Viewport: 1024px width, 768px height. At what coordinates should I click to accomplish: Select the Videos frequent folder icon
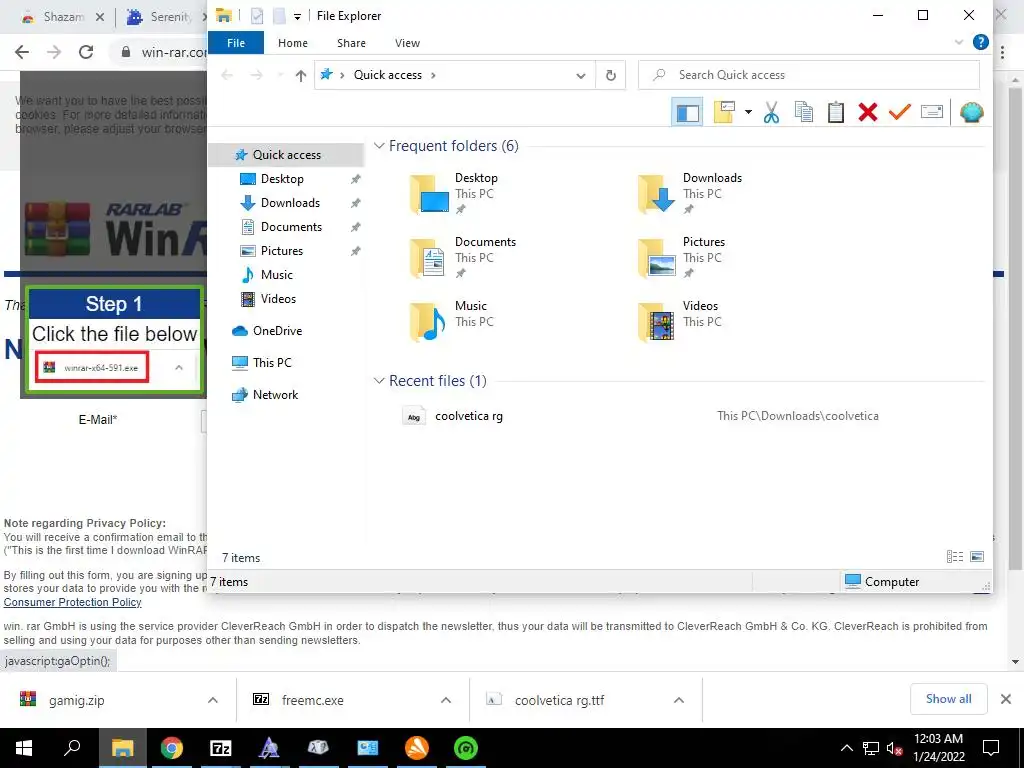click(657, 322)
